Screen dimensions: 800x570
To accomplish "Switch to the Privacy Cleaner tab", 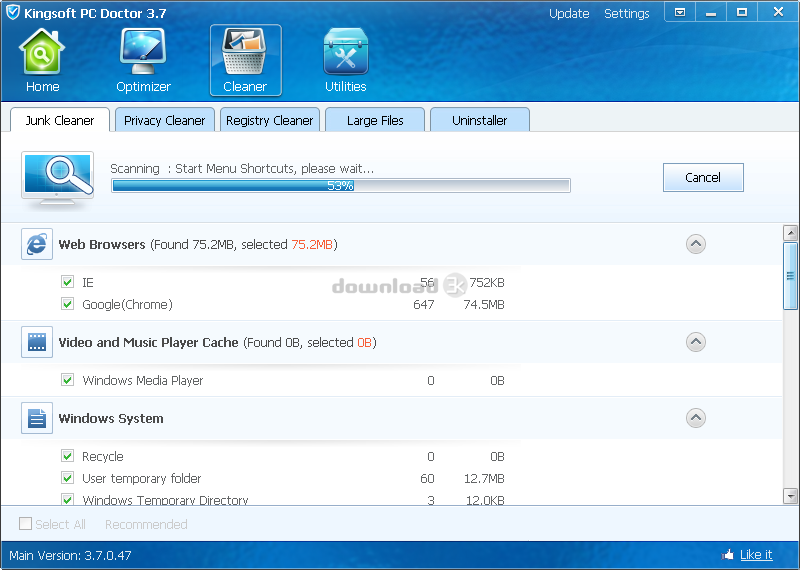I will tap(164, 120).
